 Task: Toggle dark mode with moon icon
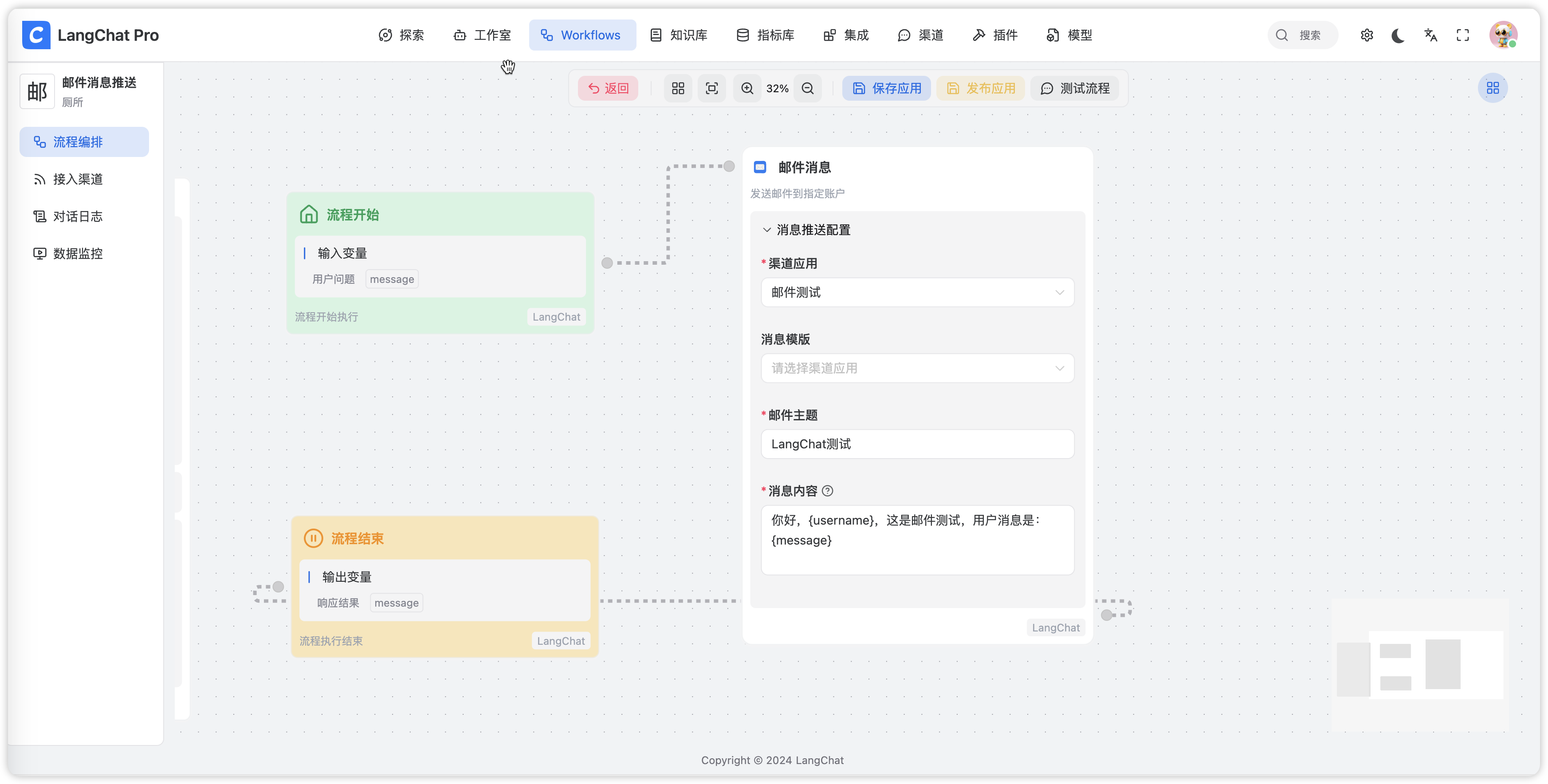tap(1399, 35)
